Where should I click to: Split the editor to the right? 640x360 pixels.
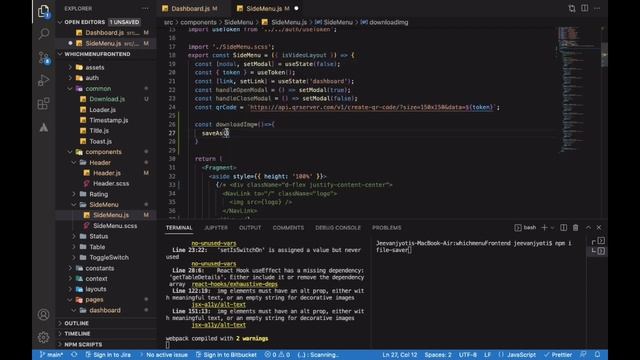584,8
